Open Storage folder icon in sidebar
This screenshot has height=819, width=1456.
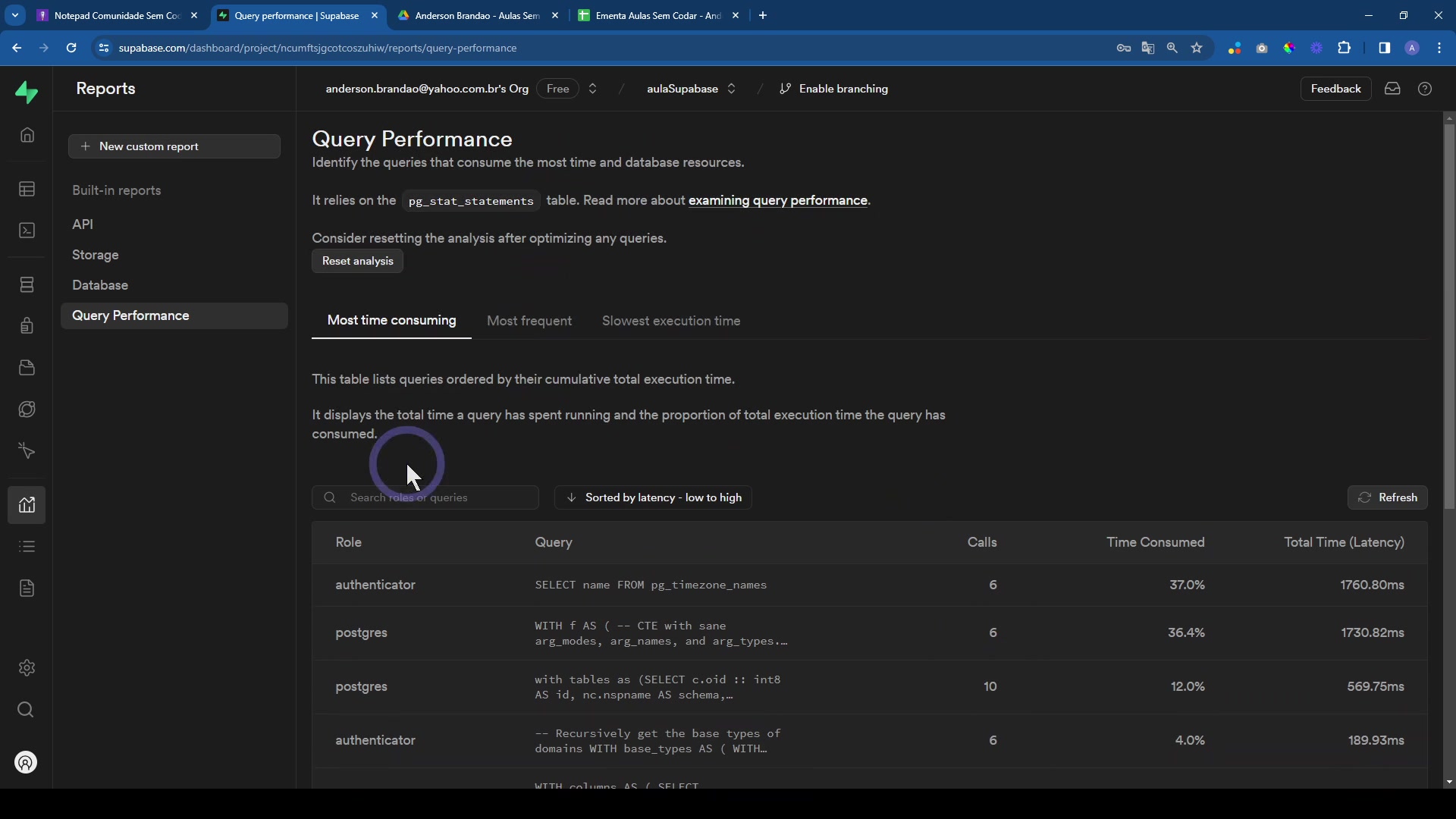point(27,368)
